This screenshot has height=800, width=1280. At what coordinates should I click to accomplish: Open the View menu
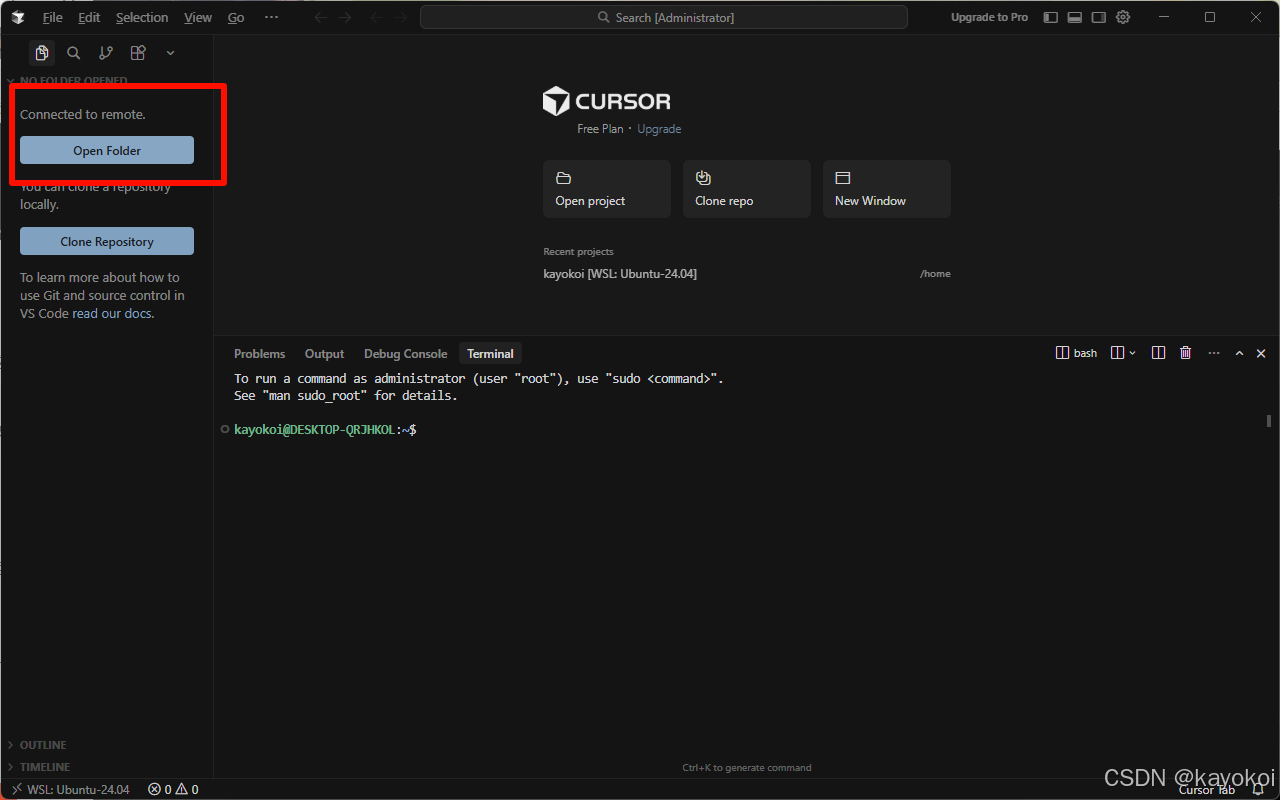(198, 17)
